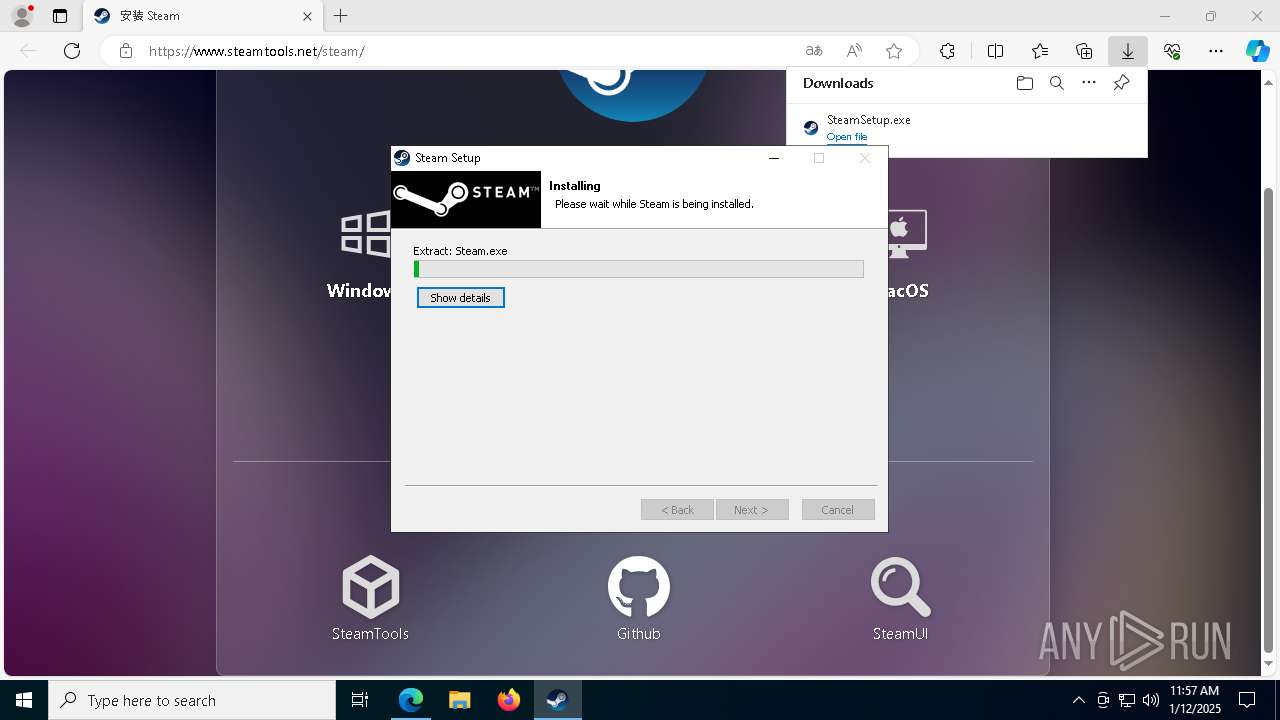Open the Favorites list in Edge

tap(1040, 51)
